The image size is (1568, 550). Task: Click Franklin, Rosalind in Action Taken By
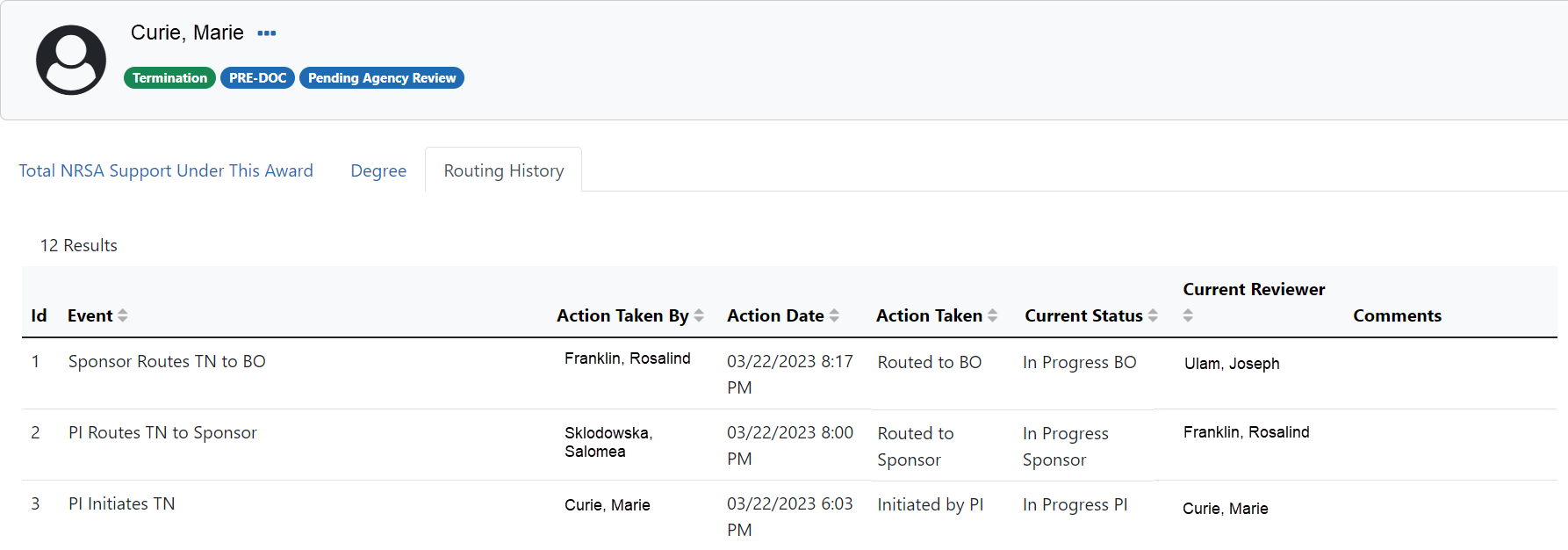click(627, 358)
